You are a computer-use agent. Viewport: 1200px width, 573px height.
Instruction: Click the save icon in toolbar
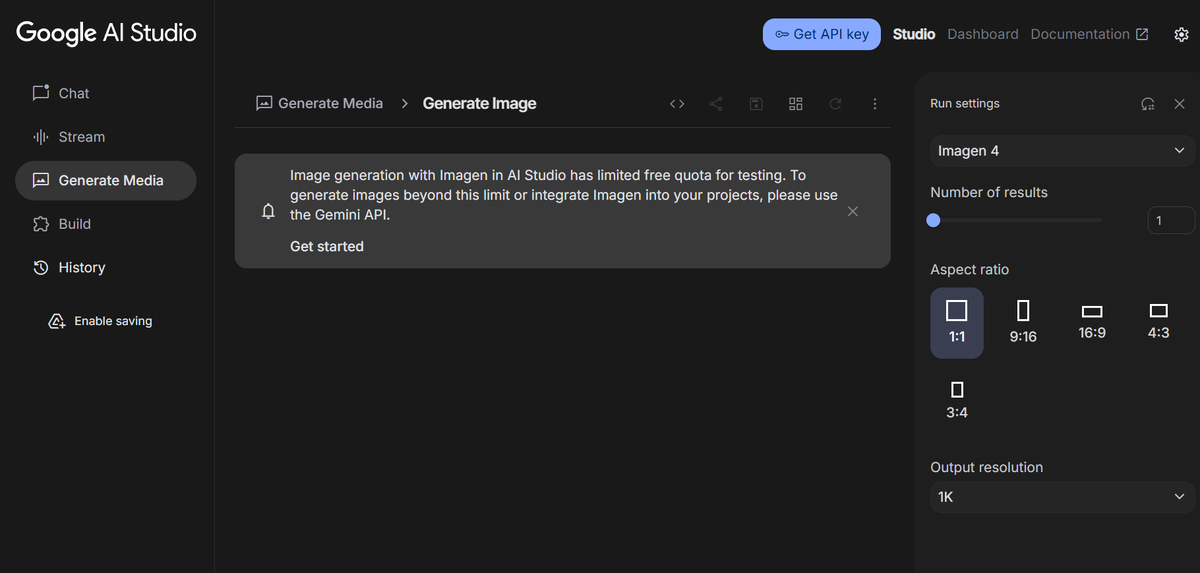pos(756,103)
